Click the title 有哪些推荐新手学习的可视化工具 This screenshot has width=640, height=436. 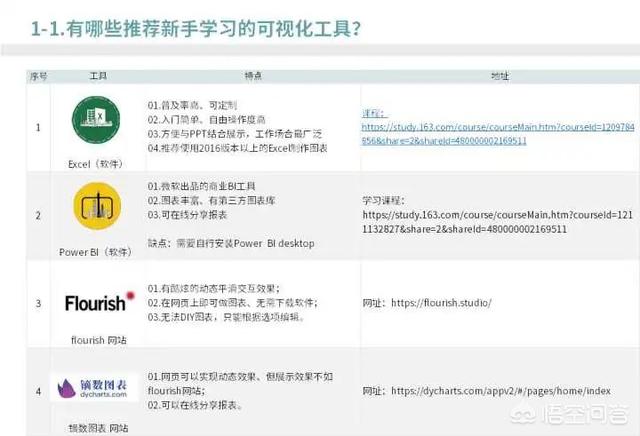click(x=213, y=29)
